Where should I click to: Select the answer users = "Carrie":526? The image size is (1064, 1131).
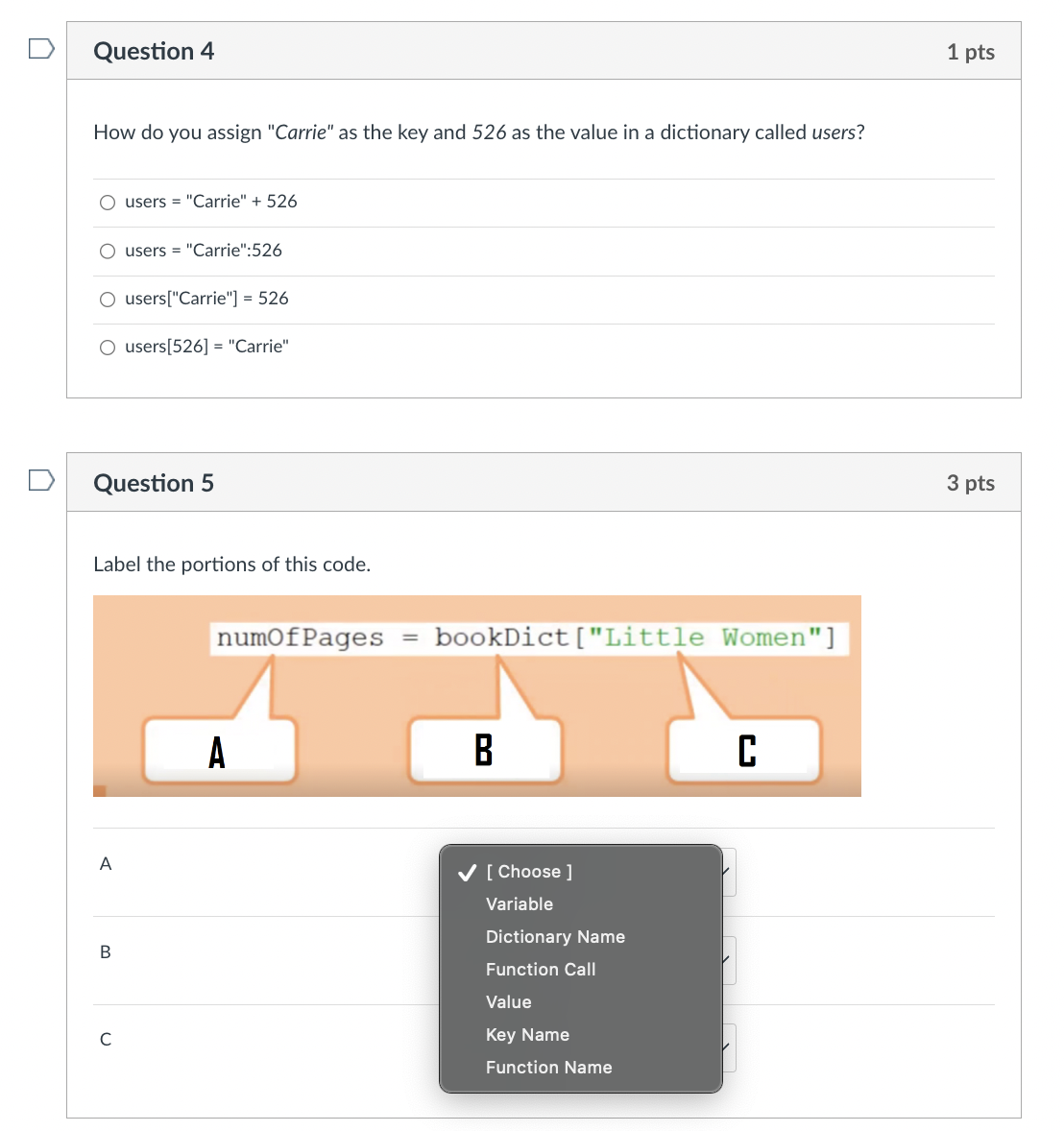(x=108, y=251)
